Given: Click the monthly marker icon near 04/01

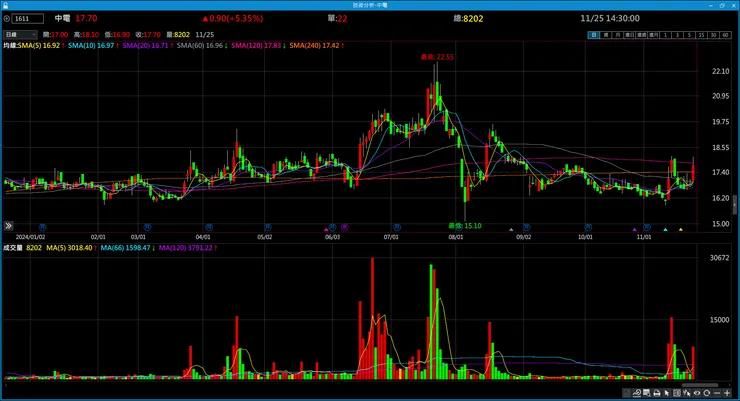Looking at the screenshot, I should (x=210, y=227).
